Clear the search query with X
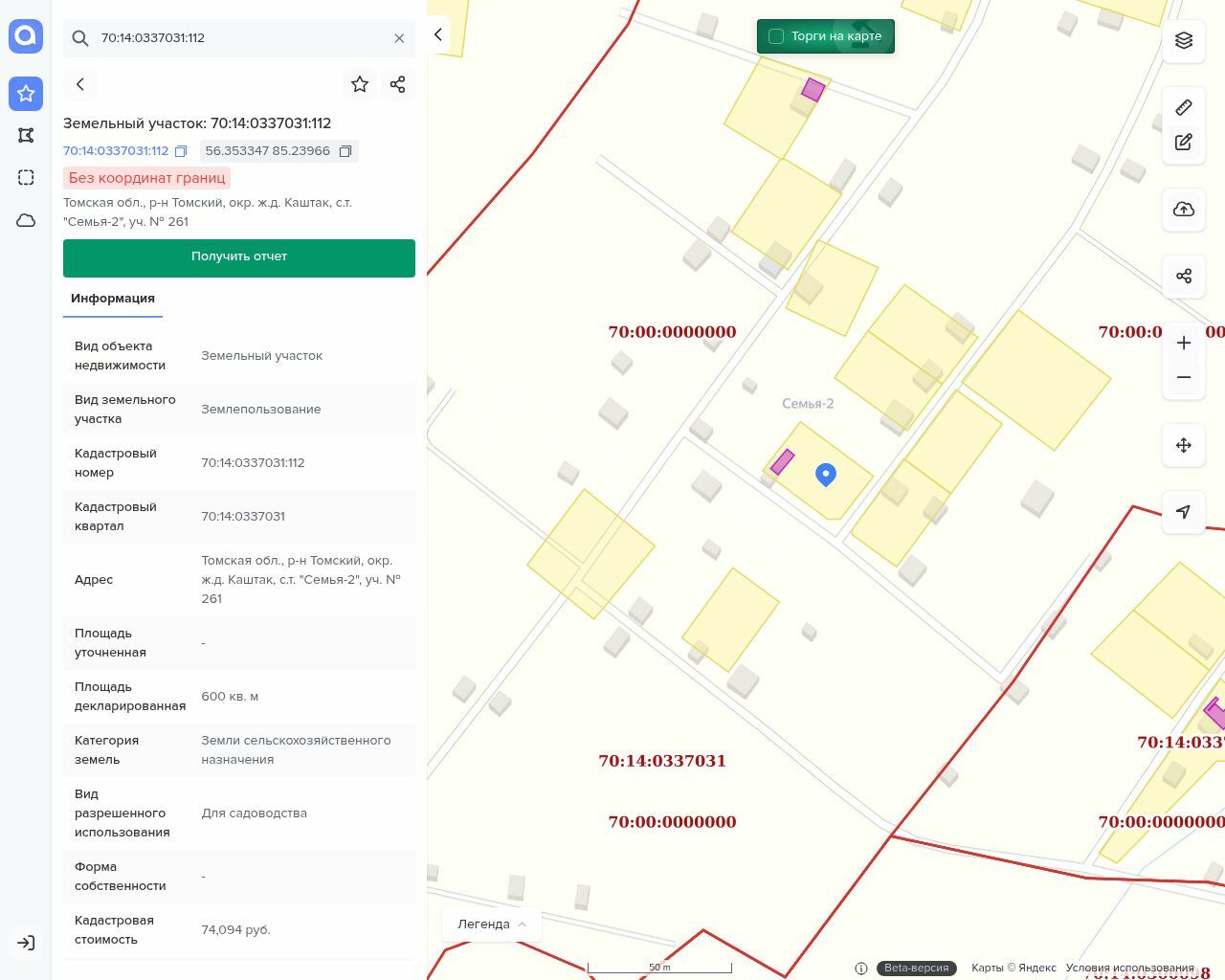The width and height of the screenshot is (1225, 980). click(399, 38)
